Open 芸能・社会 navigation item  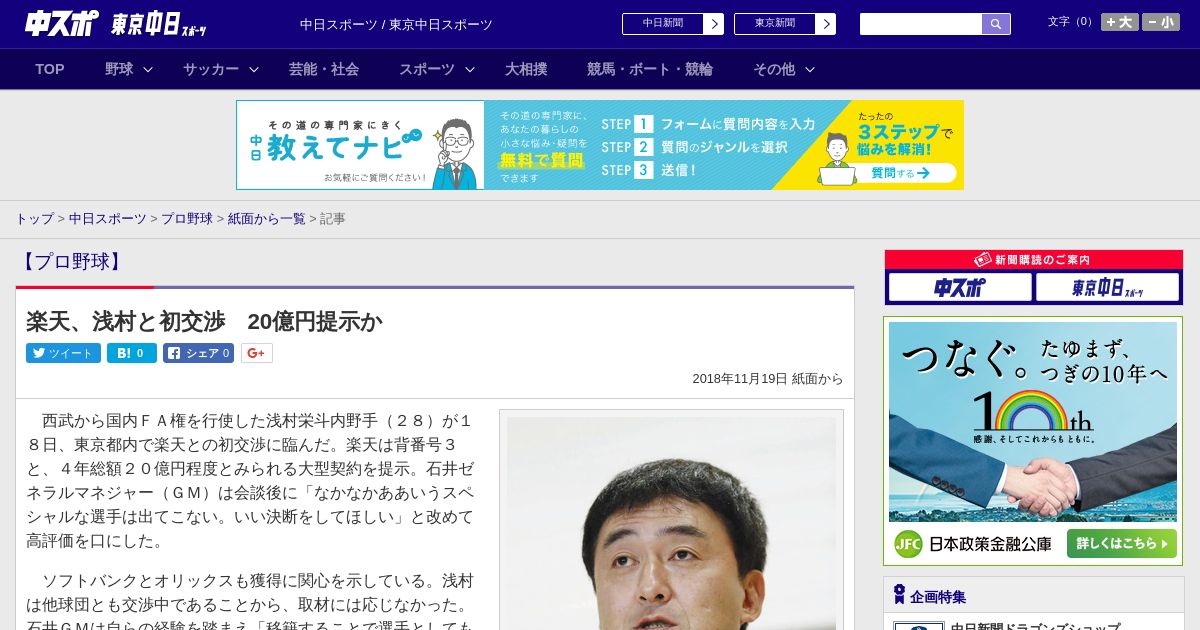pyautogui.click(x=324, y=69)
